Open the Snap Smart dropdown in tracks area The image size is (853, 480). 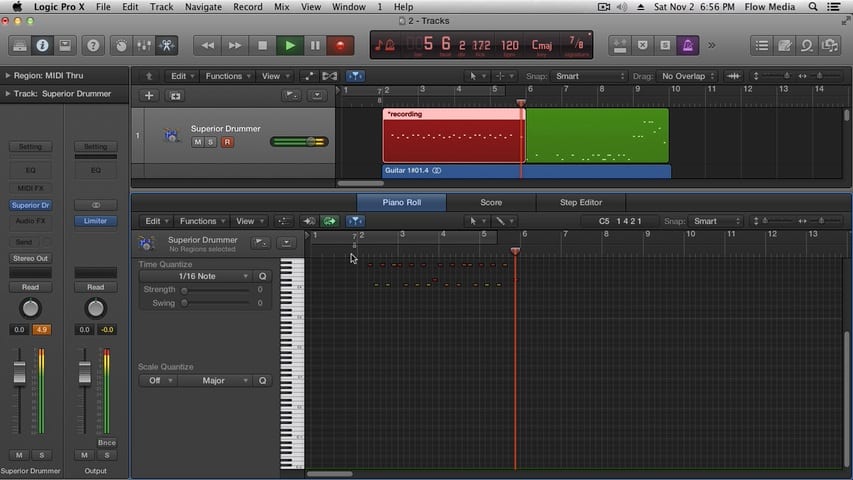(590, 76)
